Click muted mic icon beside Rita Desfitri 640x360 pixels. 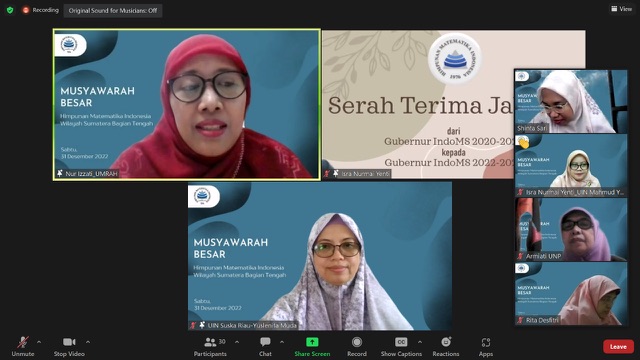click(520, 320)
